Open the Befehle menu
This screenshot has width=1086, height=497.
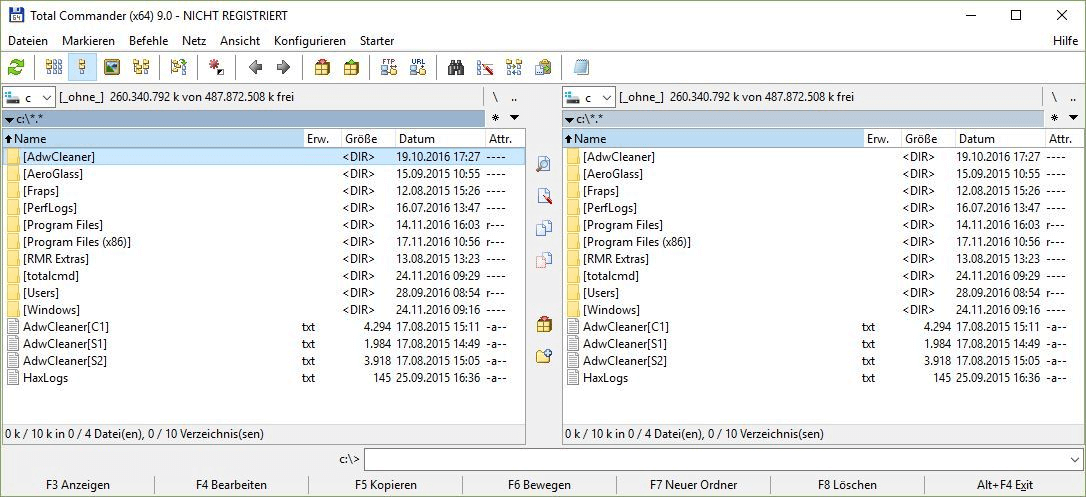tap(148, 41)
